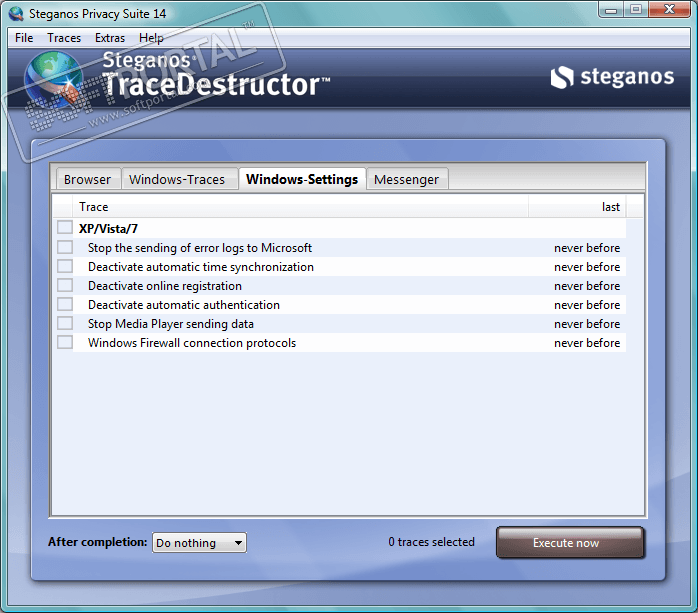Select 'Stop Media Player sending data' text
Image resolution: width=698 pixels, height=613 pixels.
coord(171,324)
